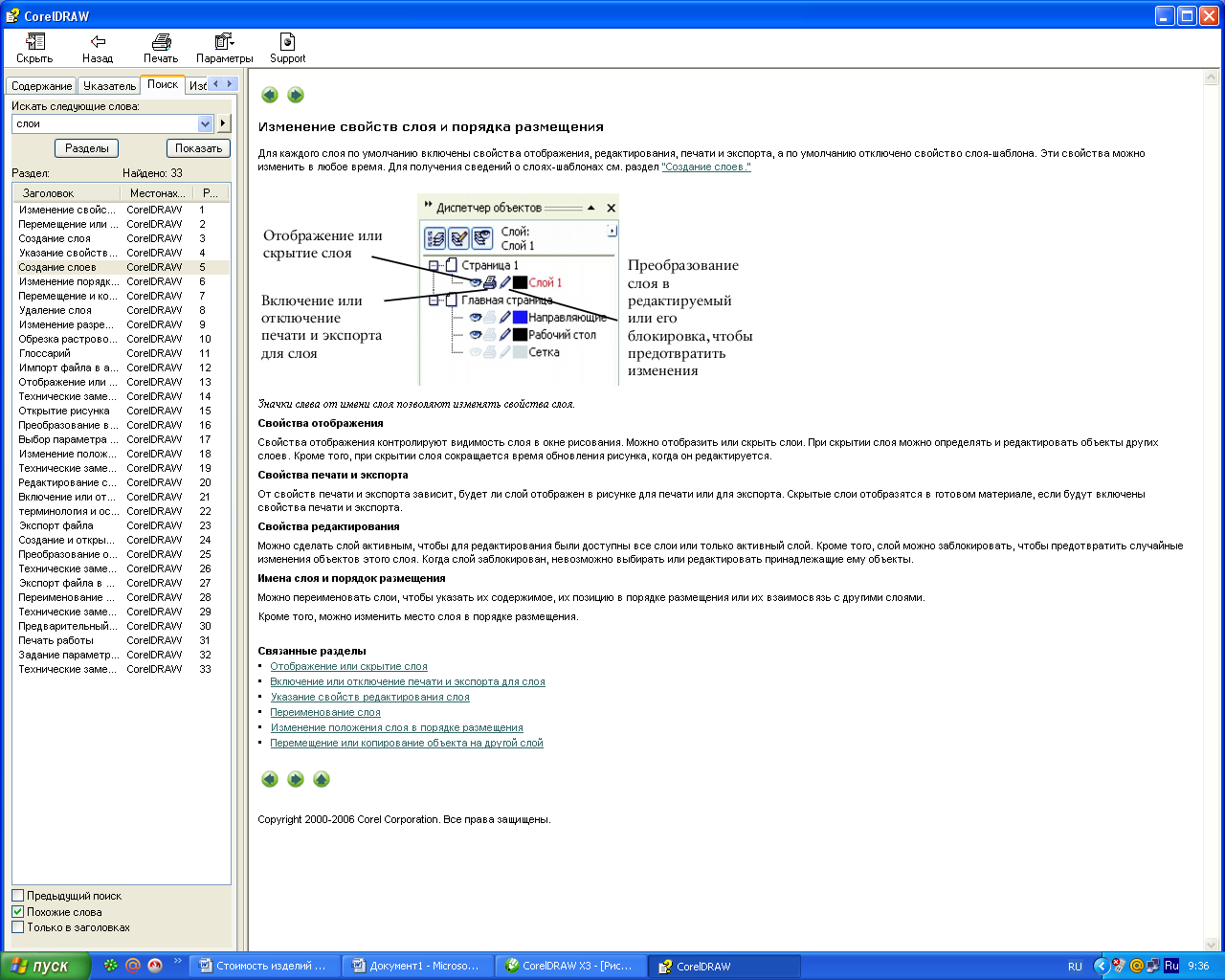This screenshot has width=1225, height=980.
Task: Open the Support toolbar item
Action: coord(287,48)
